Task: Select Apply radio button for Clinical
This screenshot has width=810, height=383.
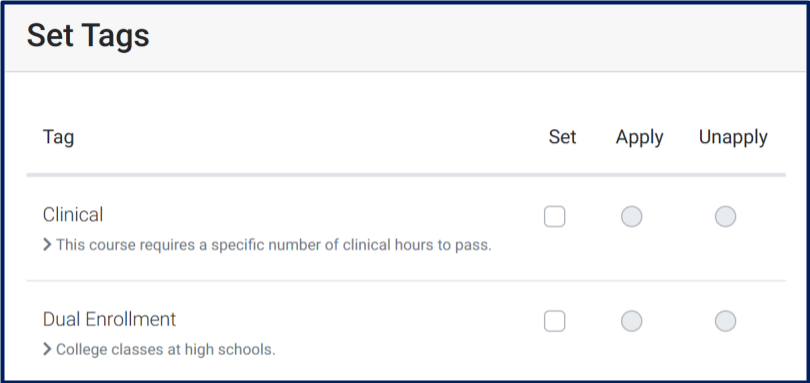Action: (631, 217)
